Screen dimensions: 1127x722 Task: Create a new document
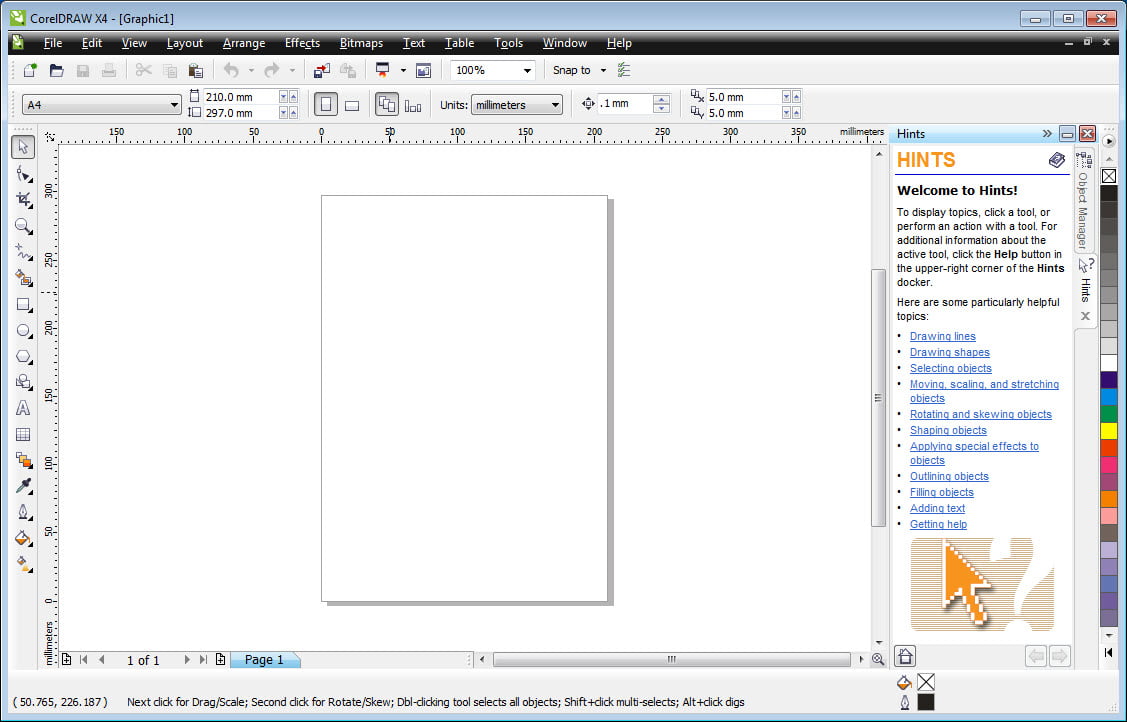pos(30,70)
